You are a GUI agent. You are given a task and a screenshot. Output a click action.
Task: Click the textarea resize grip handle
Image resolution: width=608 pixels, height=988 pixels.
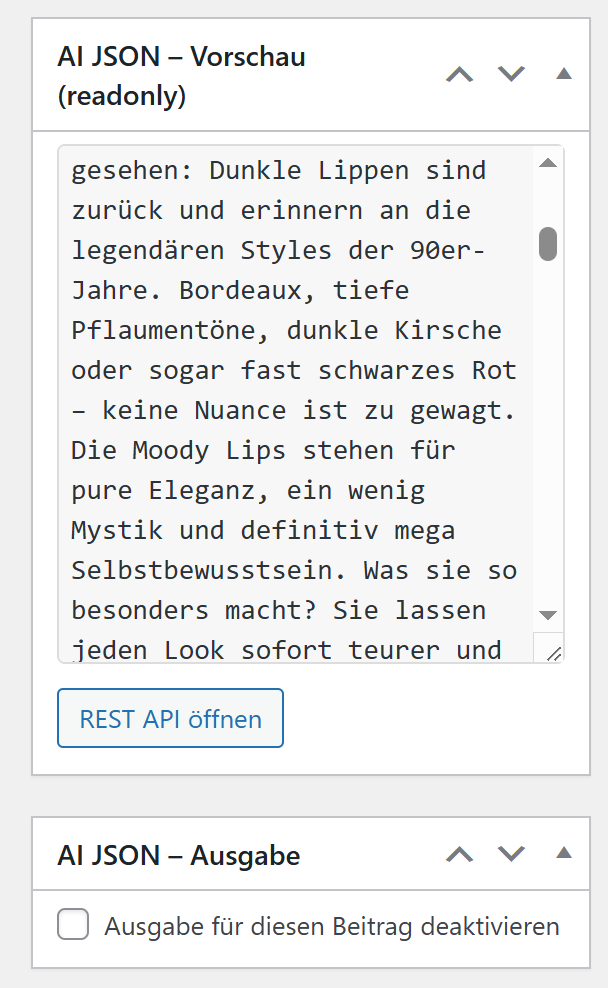pyautogui.click(x=553, y=653)
